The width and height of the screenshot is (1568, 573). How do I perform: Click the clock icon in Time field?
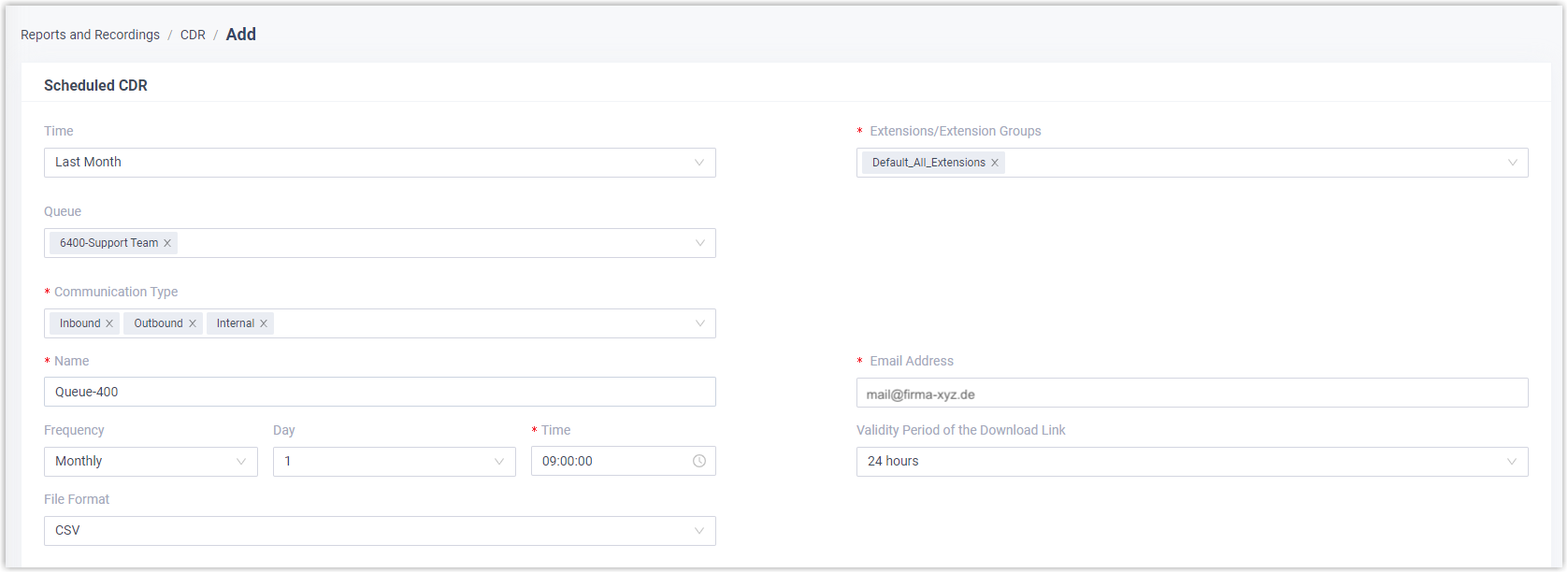699,461
